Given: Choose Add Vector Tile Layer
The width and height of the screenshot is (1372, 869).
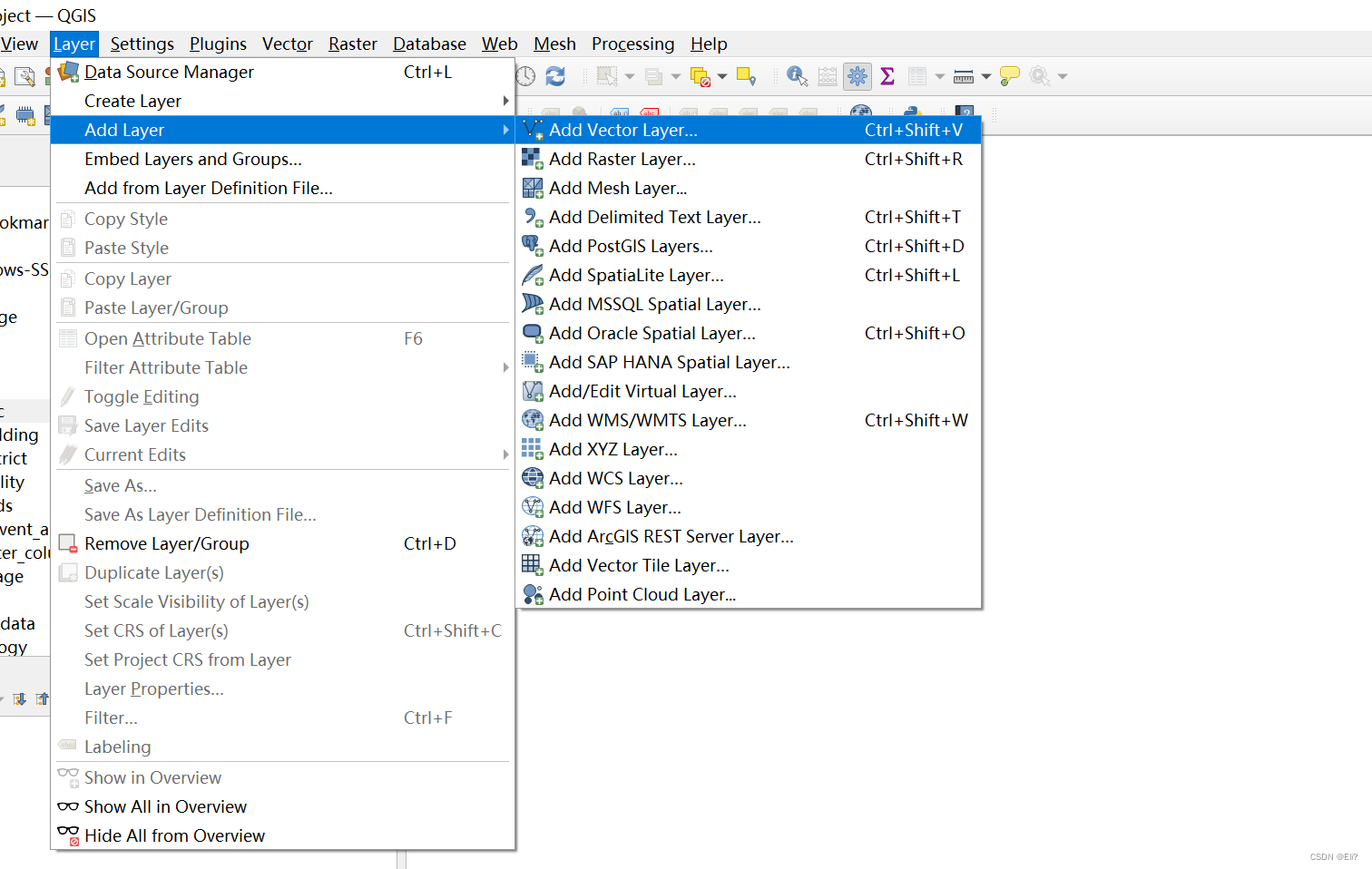Looking at the screenshot, I should [x=749, y=565].
